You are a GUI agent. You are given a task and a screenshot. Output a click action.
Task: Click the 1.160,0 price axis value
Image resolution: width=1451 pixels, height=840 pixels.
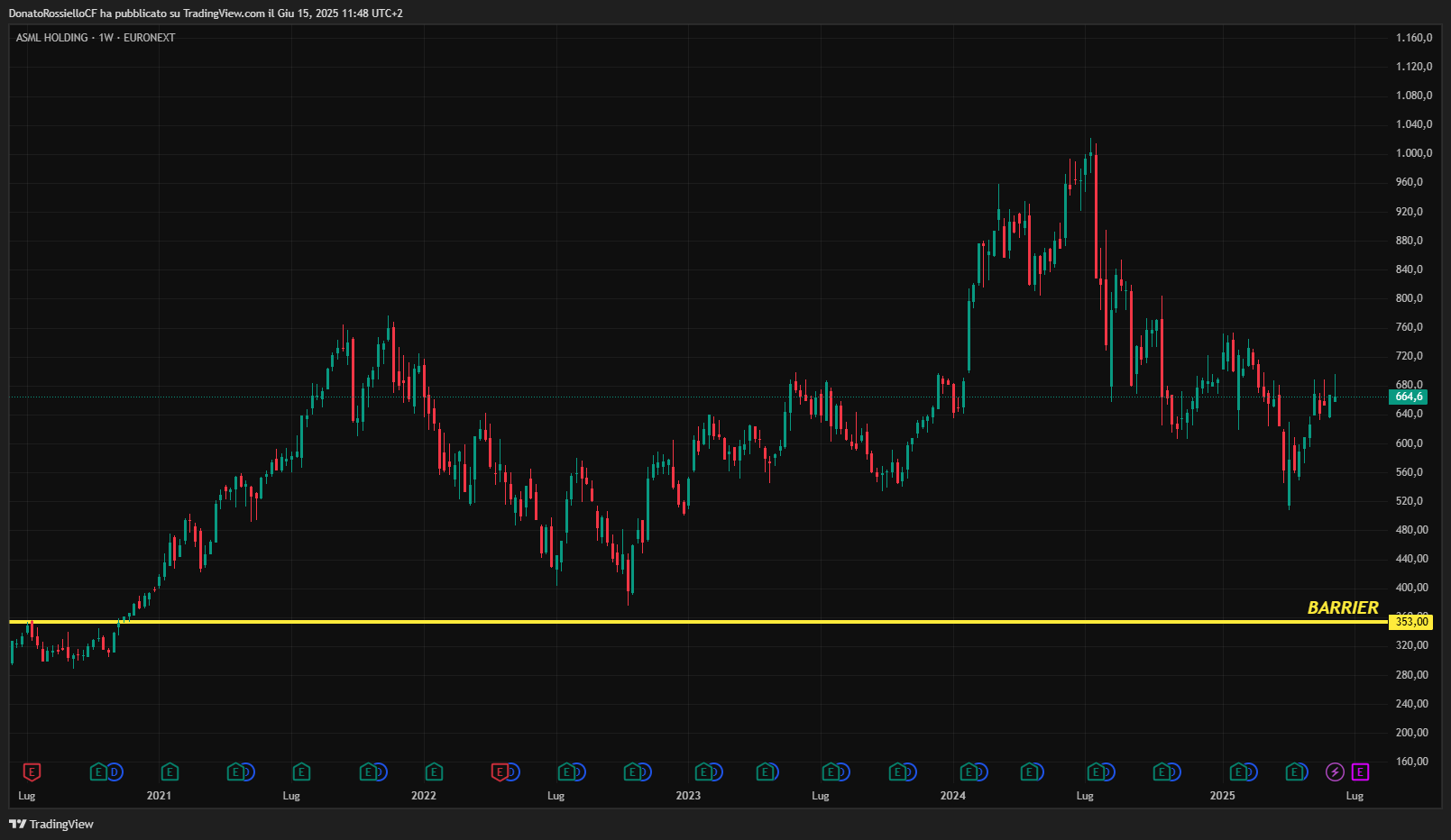(1414, 38)
